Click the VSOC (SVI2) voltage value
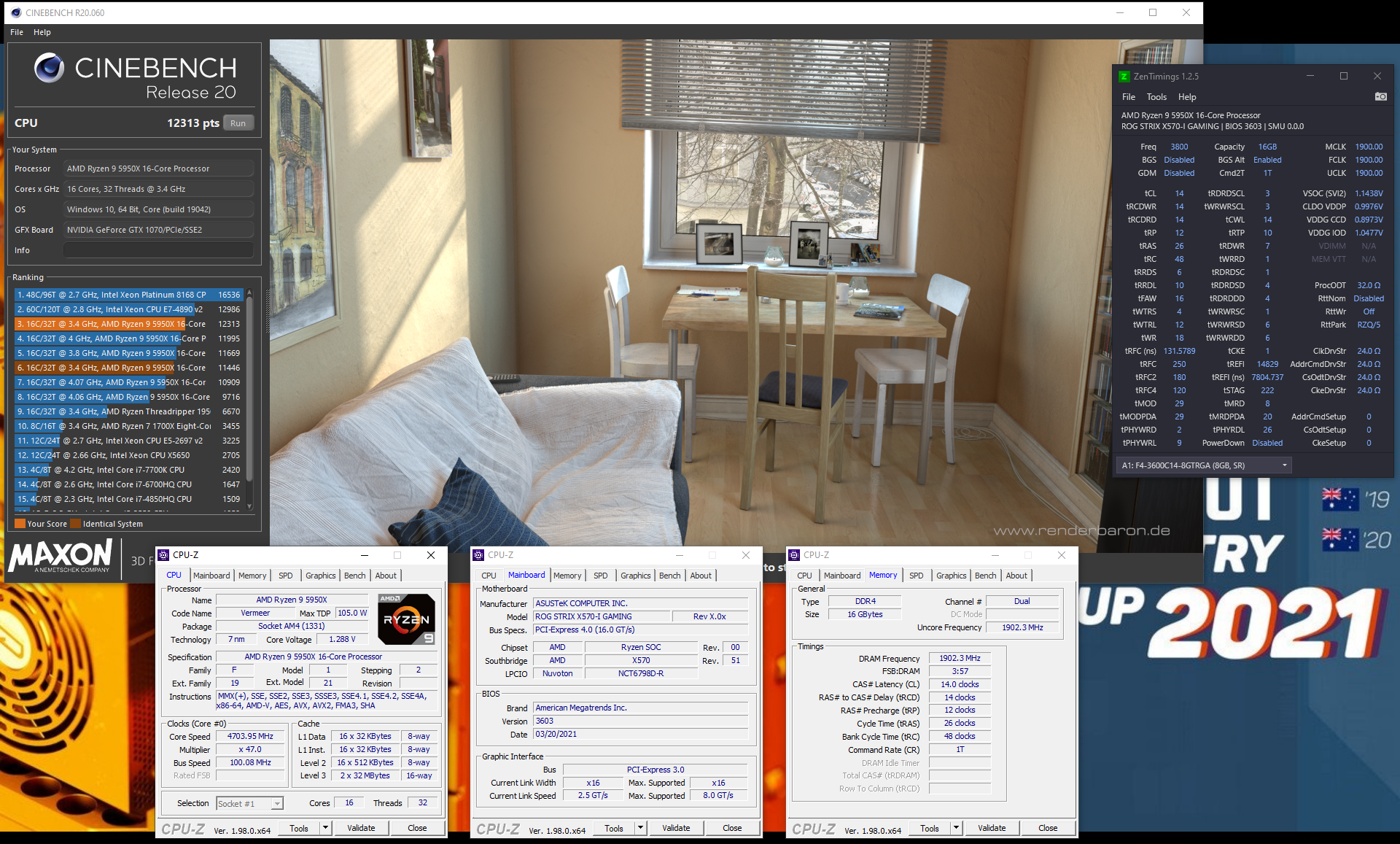This screenshot has width=1400, height=844. (1369, 193)
